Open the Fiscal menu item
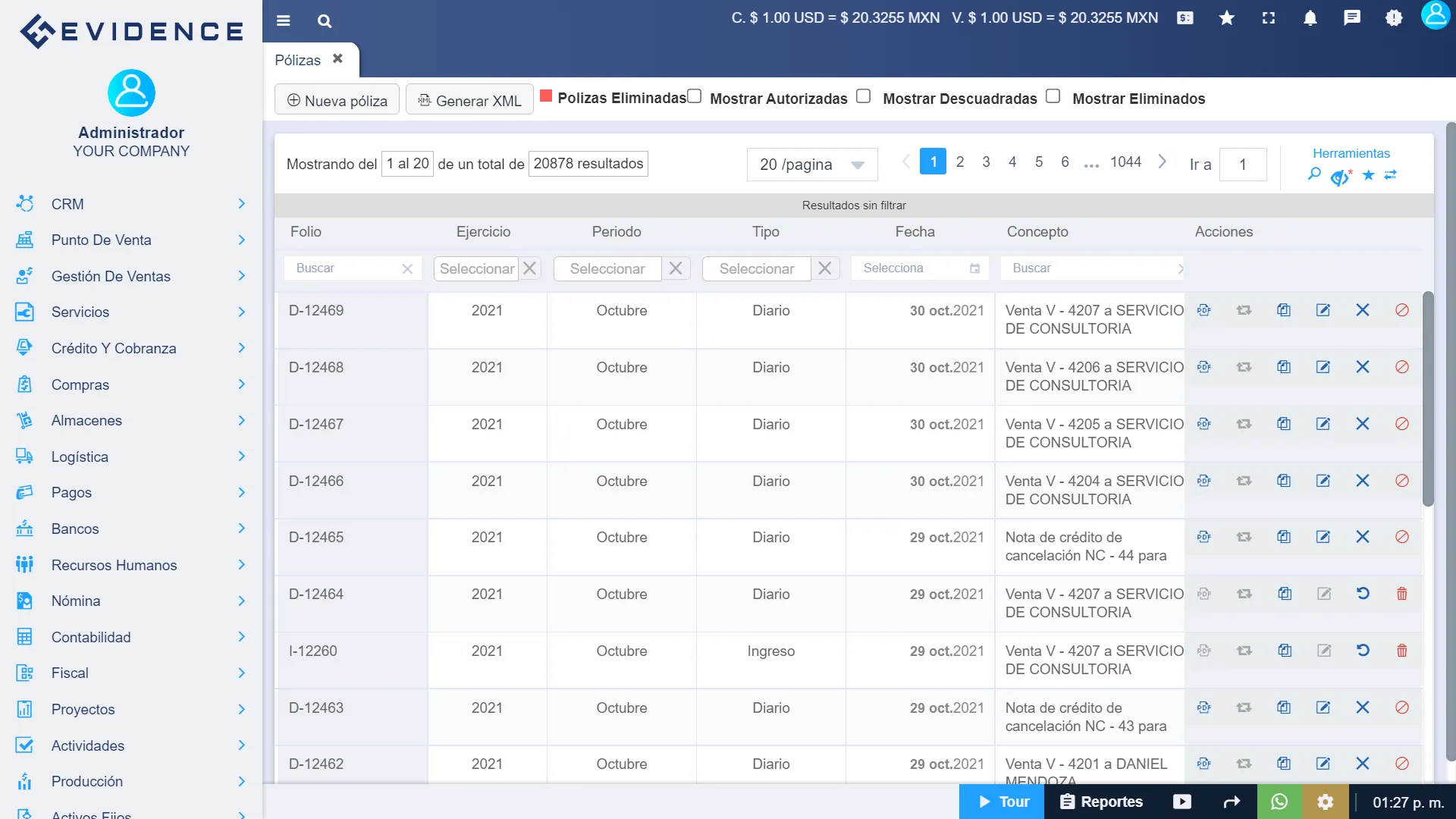 coord(132,673)
